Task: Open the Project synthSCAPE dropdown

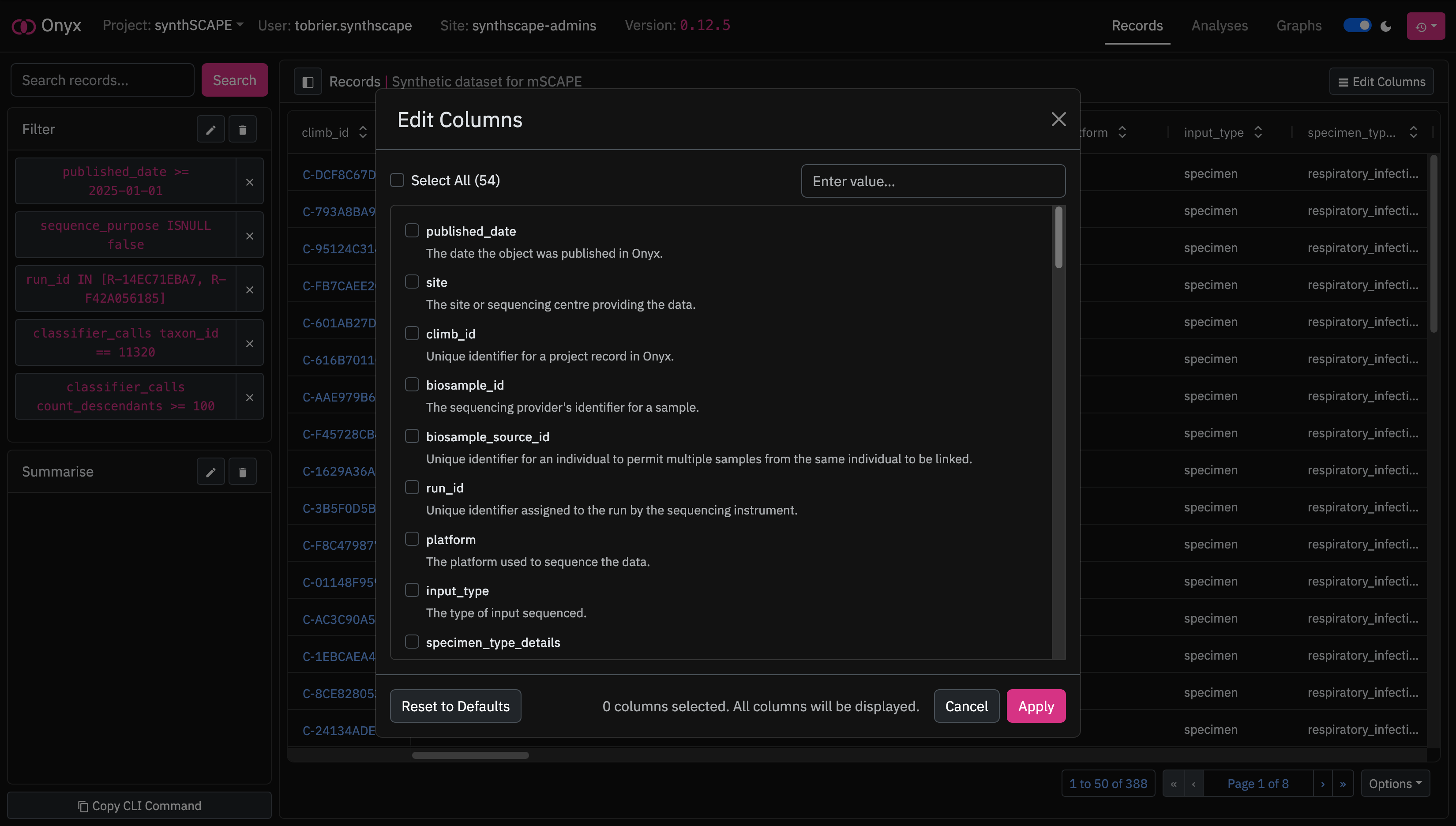Action: [173, 26]
